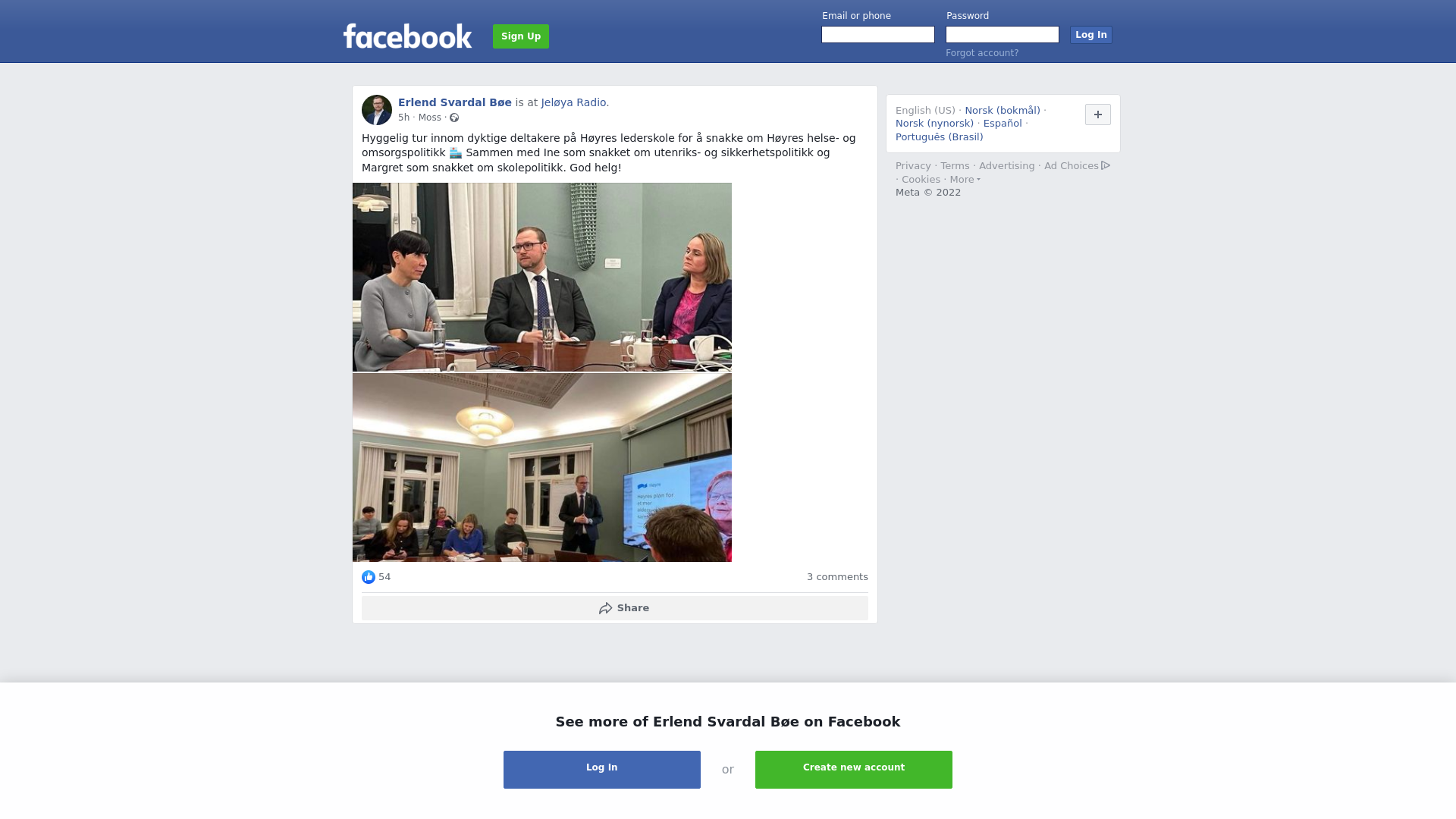
Task: Open the Jeløya Radio location link
Action: pyautogui.click(x=573, y=102)
